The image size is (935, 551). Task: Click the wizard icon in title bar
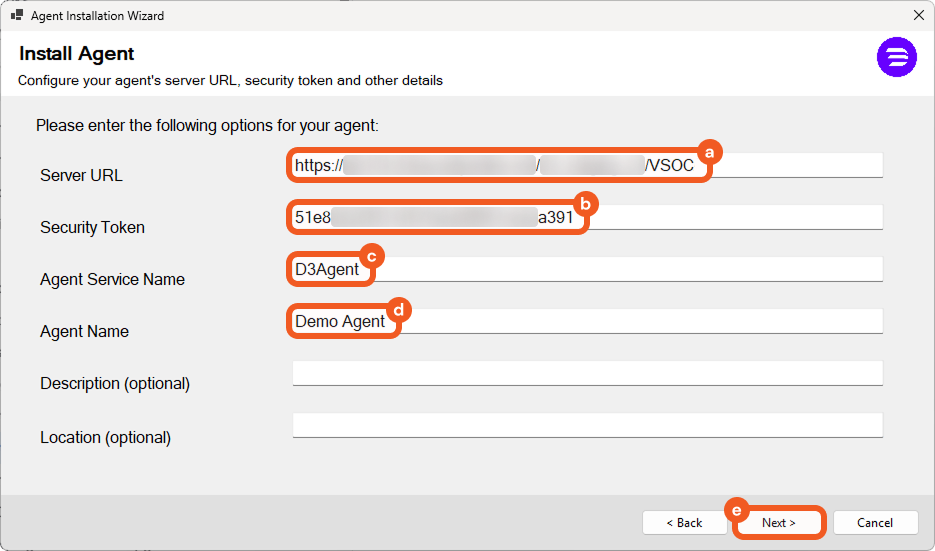[x=17, y=16]
